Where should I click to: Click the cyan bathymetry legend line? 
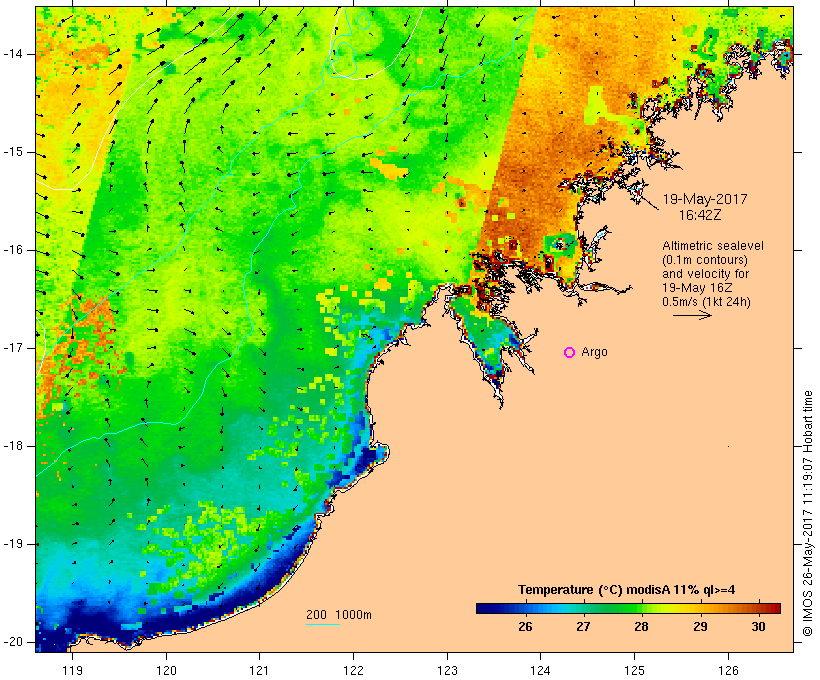(323, 624)
